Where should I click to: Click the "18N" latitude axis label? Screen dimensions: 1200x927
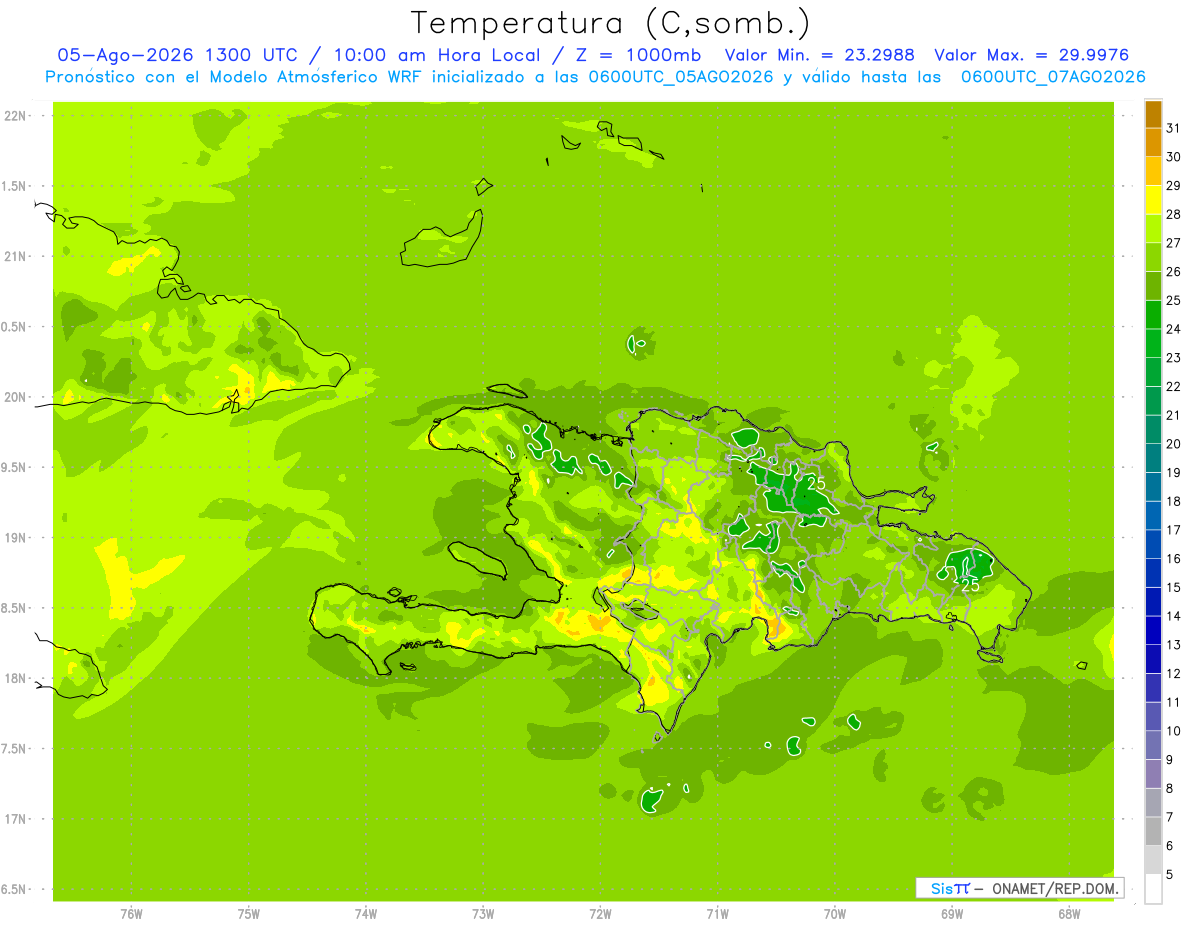tap(14, 678)
